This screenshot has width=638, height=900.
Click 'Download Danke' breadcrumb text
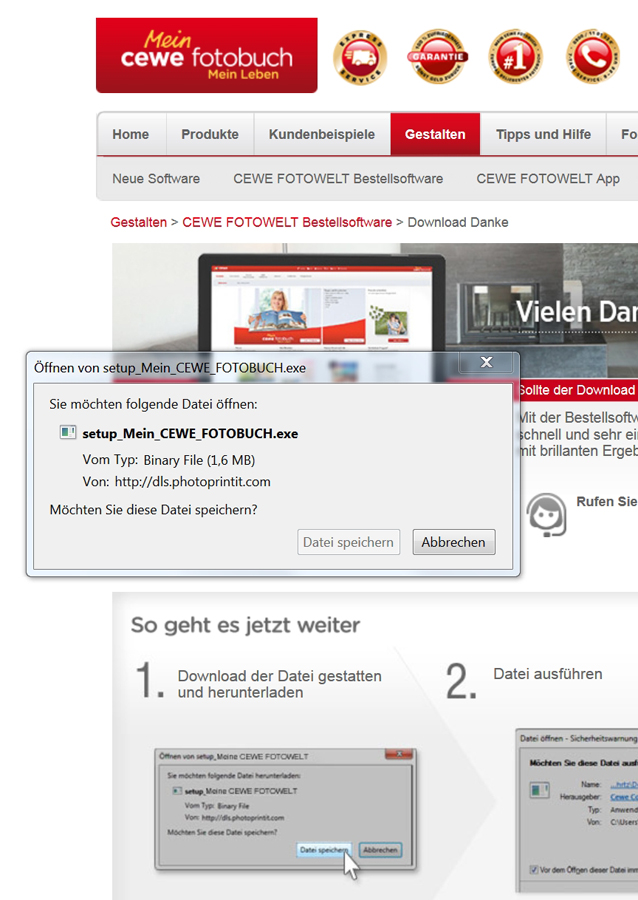pyautogui.click(x=458, y=222)
